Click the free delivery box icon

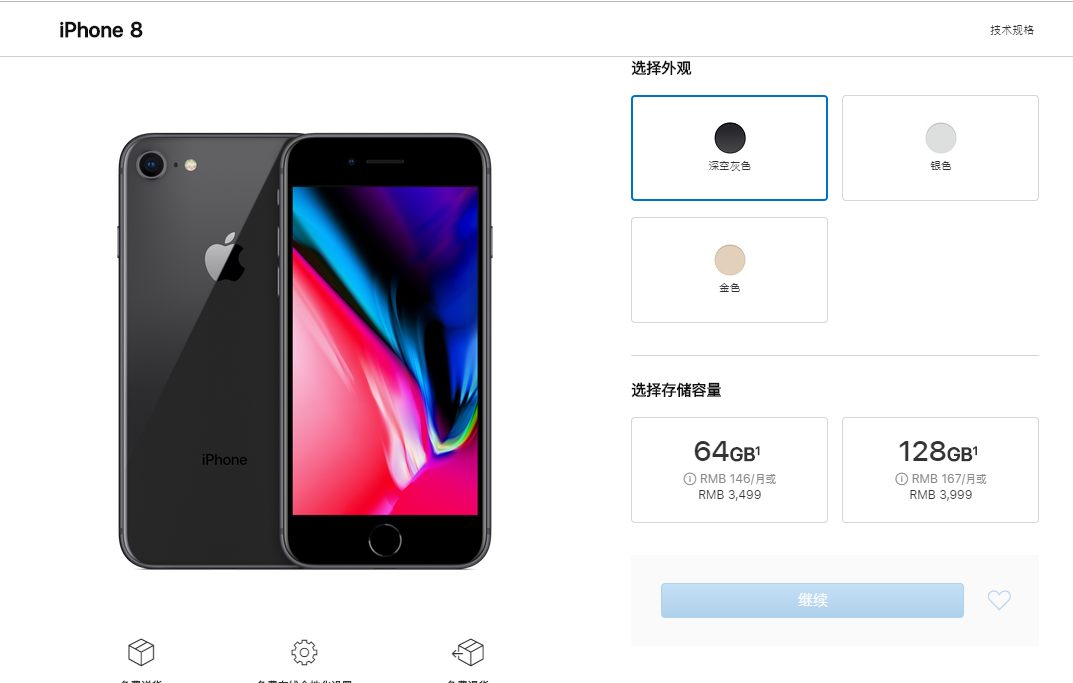tap(141, 652)
